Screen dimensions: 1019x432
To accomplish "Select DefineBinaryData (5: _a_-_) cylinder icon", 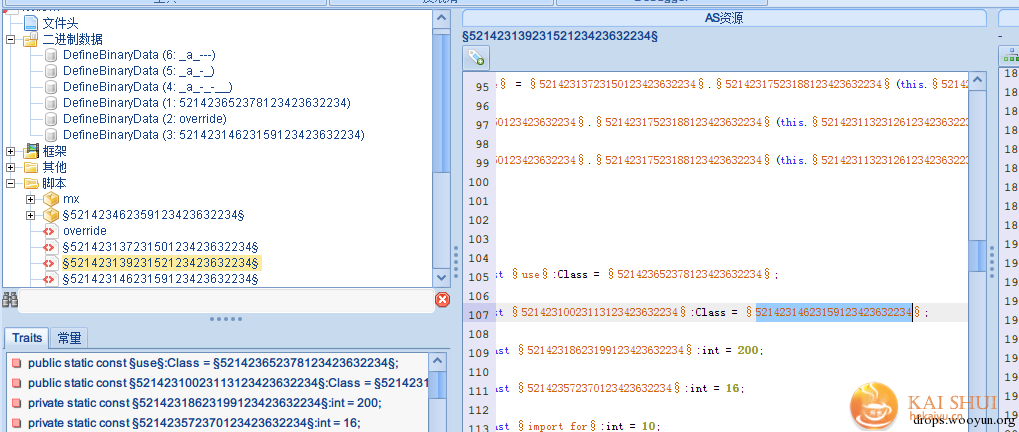I will 51,71.
